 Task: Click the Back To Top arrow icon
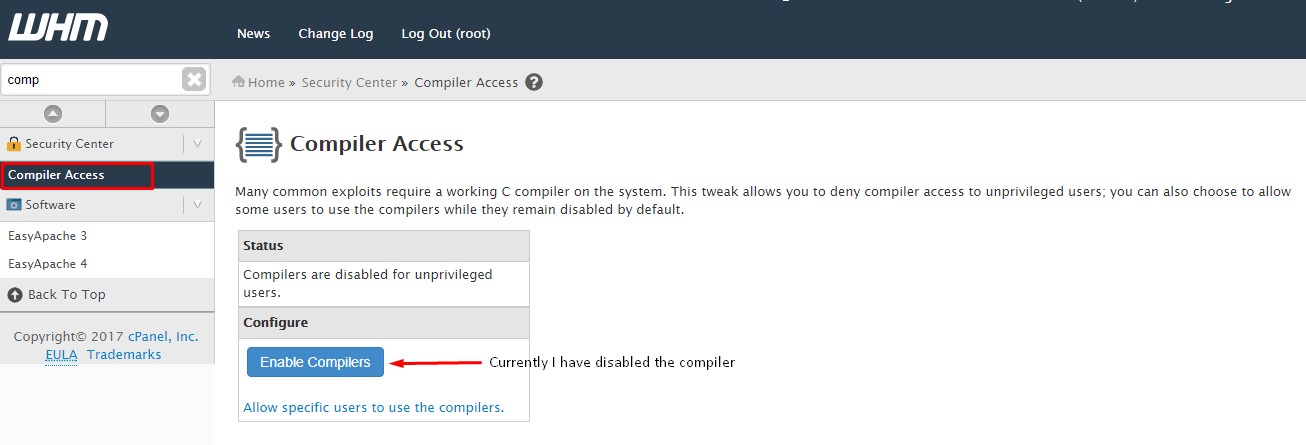pyautogui.click(x=15, y=294)
